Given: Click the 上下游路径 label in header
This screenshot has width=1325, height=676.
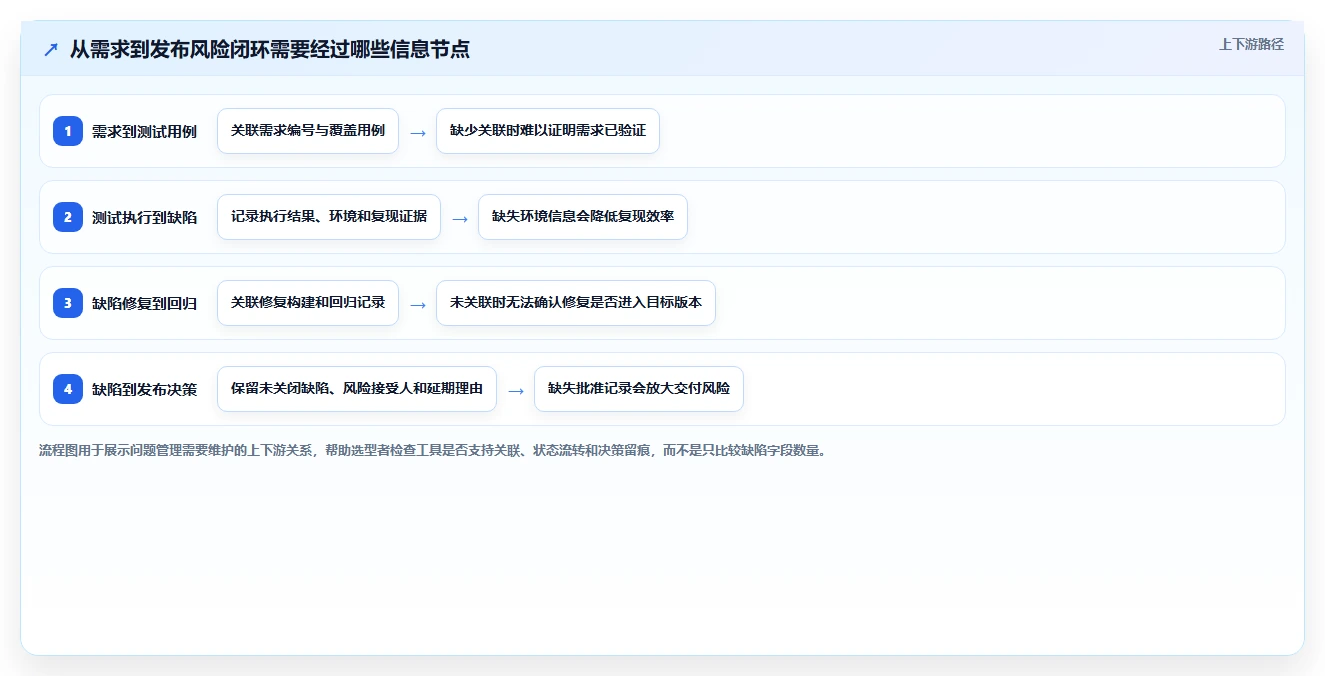Looking at the screenshot, I should click(1251, 44).
